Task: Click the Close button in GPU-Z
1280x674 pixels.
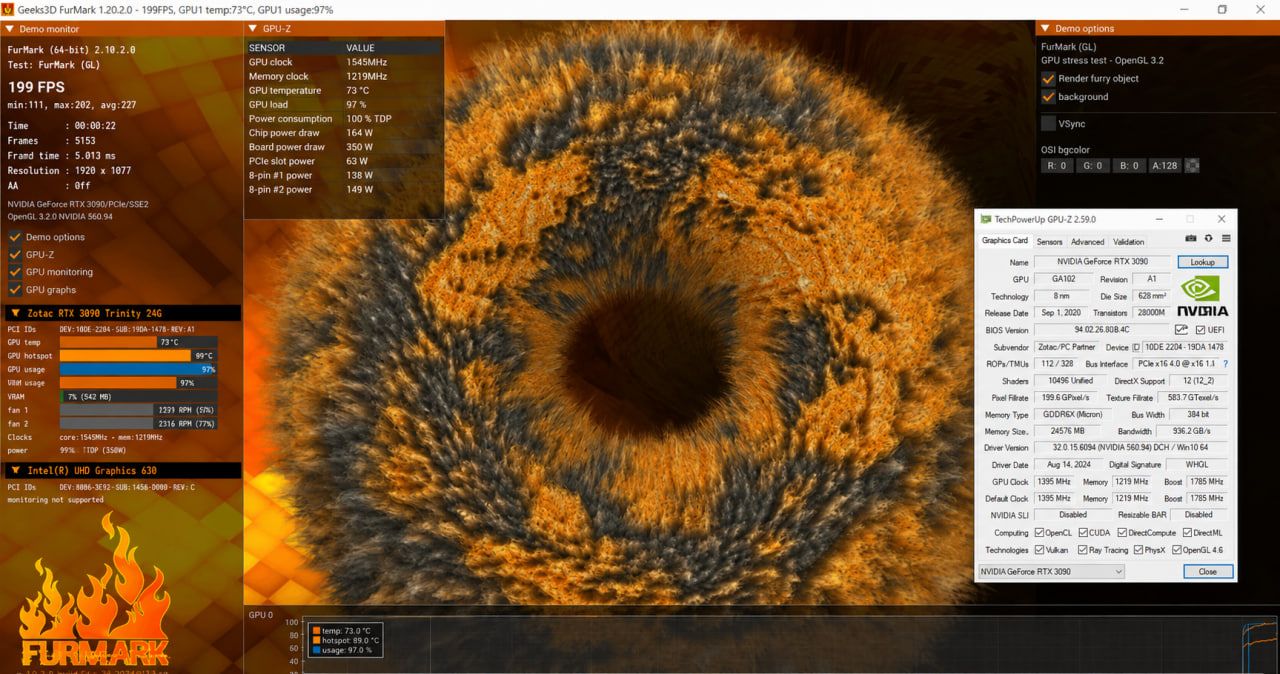Action: (1207, 572)
